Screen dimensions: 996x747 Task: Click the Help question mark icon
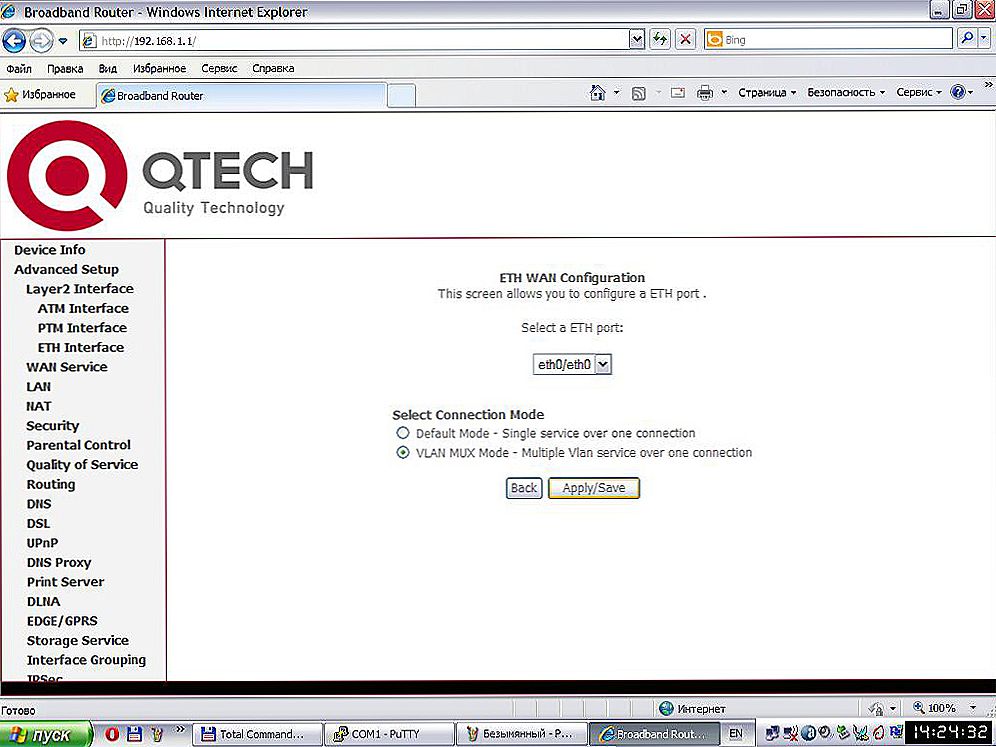pyautogui.click(x=958, y=92)
